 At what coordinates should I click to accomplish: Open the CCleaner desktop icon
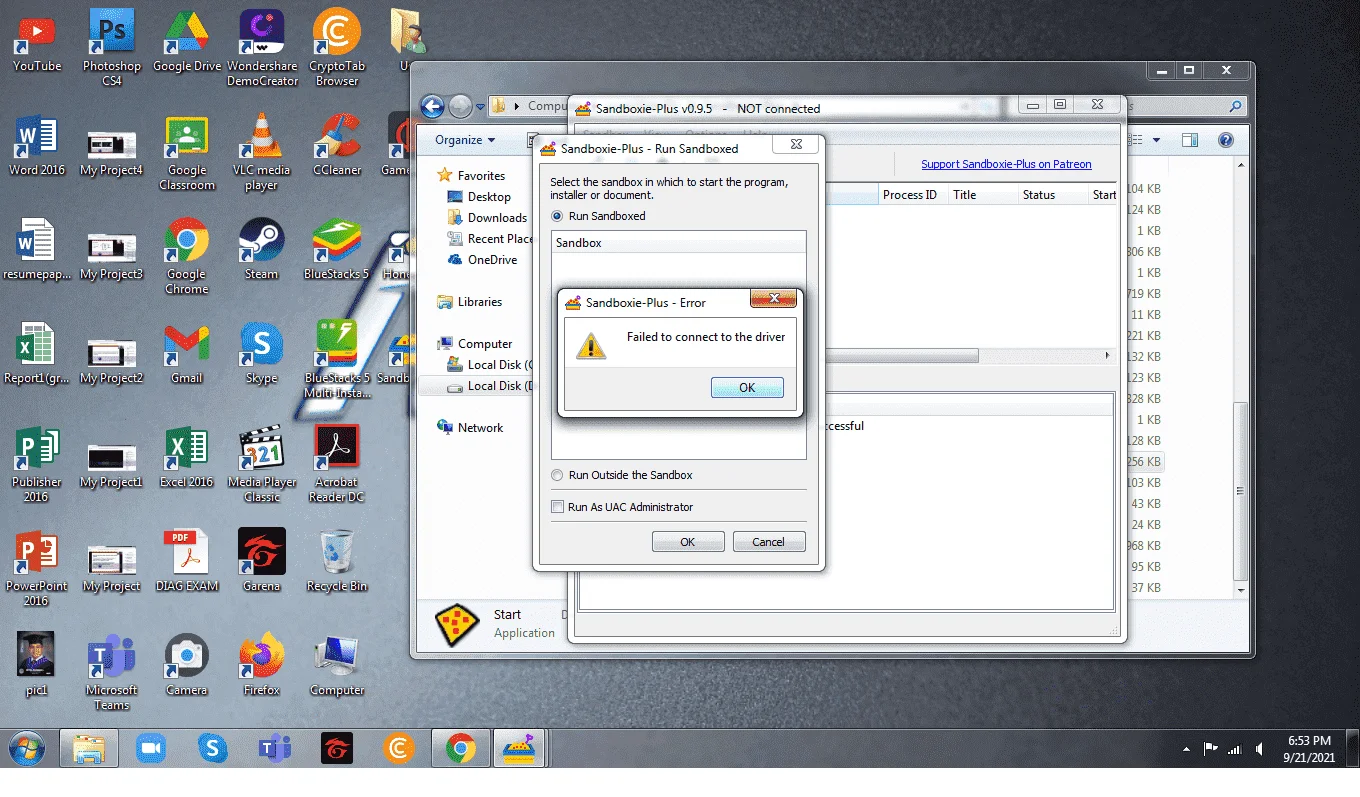337,146
